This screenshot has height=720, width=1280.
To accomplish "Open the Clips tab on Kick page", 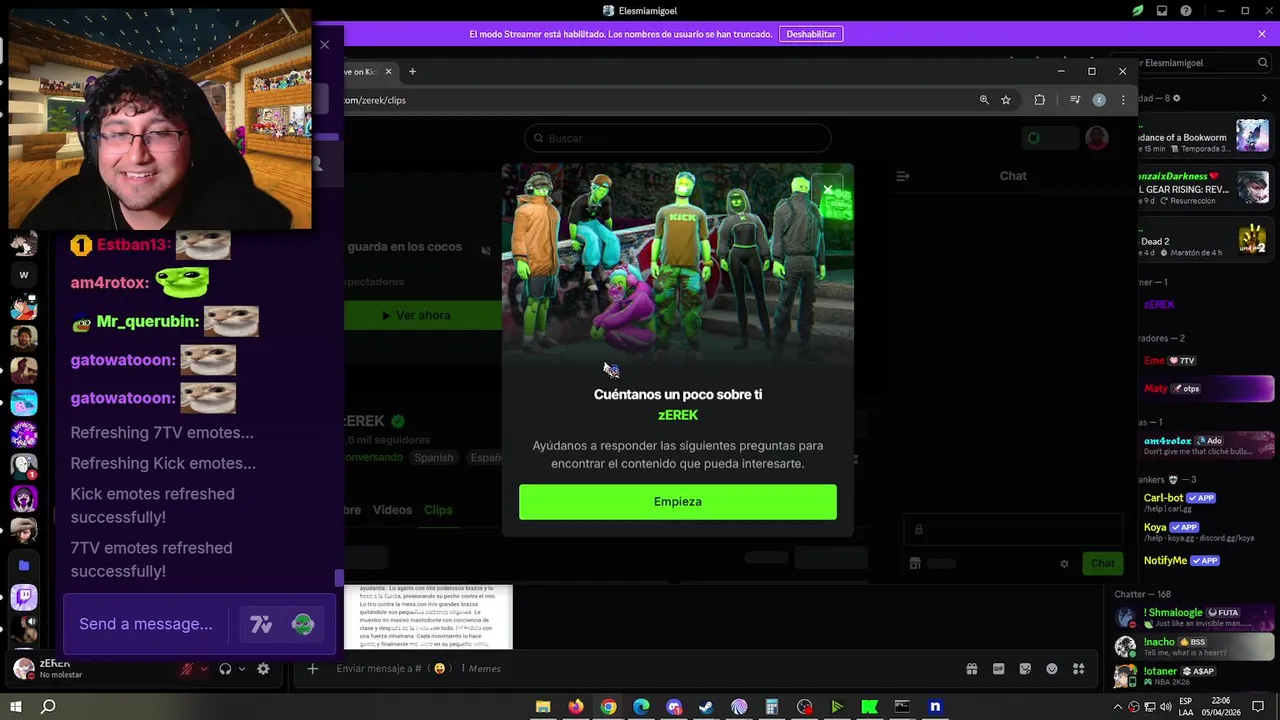I will click(438, 510).
